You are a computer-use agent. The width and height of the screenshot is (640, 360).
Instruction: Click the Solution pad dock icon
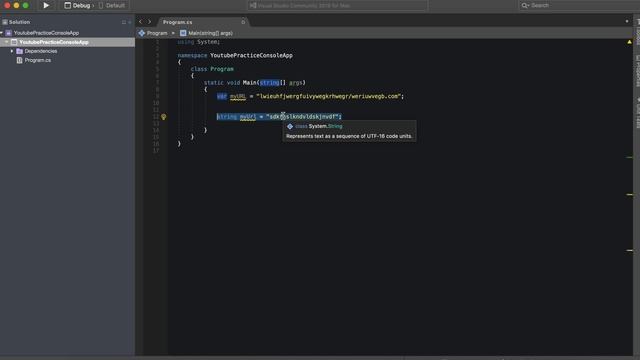(124, 22)
